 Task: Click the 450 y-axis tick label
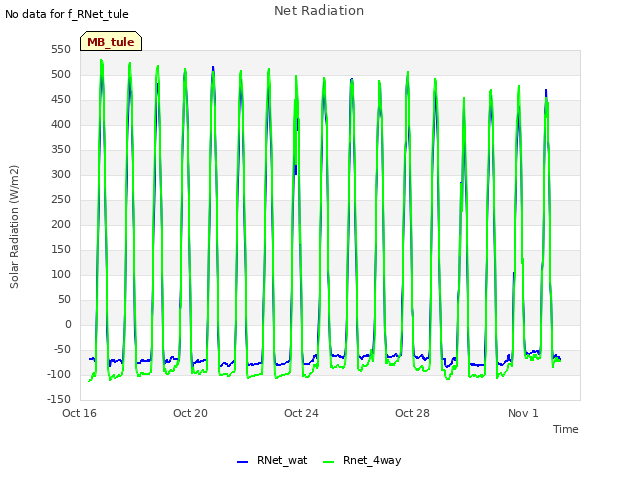point(61,100)
